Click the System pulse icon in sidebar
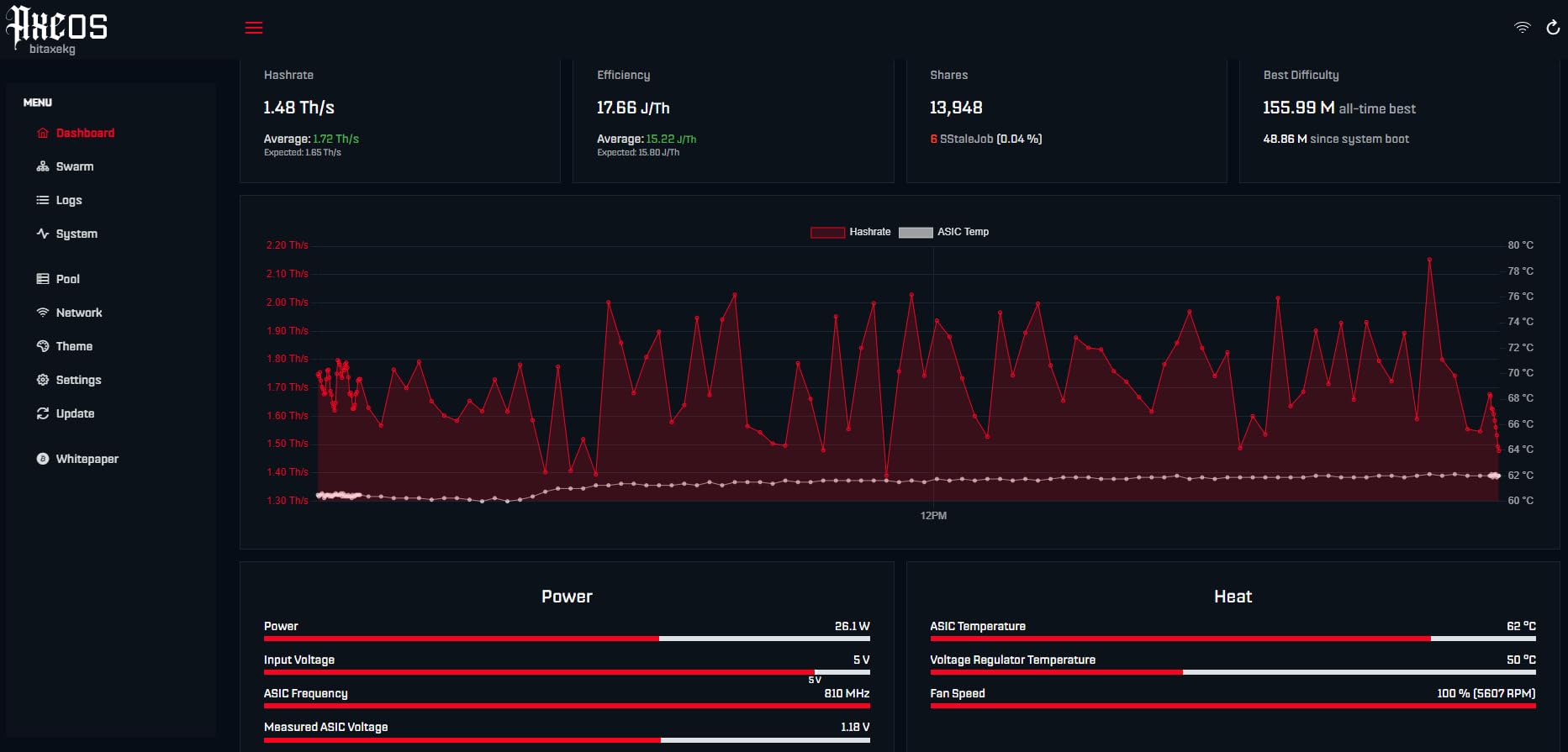Viewport: 1568px width, 752px height. click(x=43, y=234)
